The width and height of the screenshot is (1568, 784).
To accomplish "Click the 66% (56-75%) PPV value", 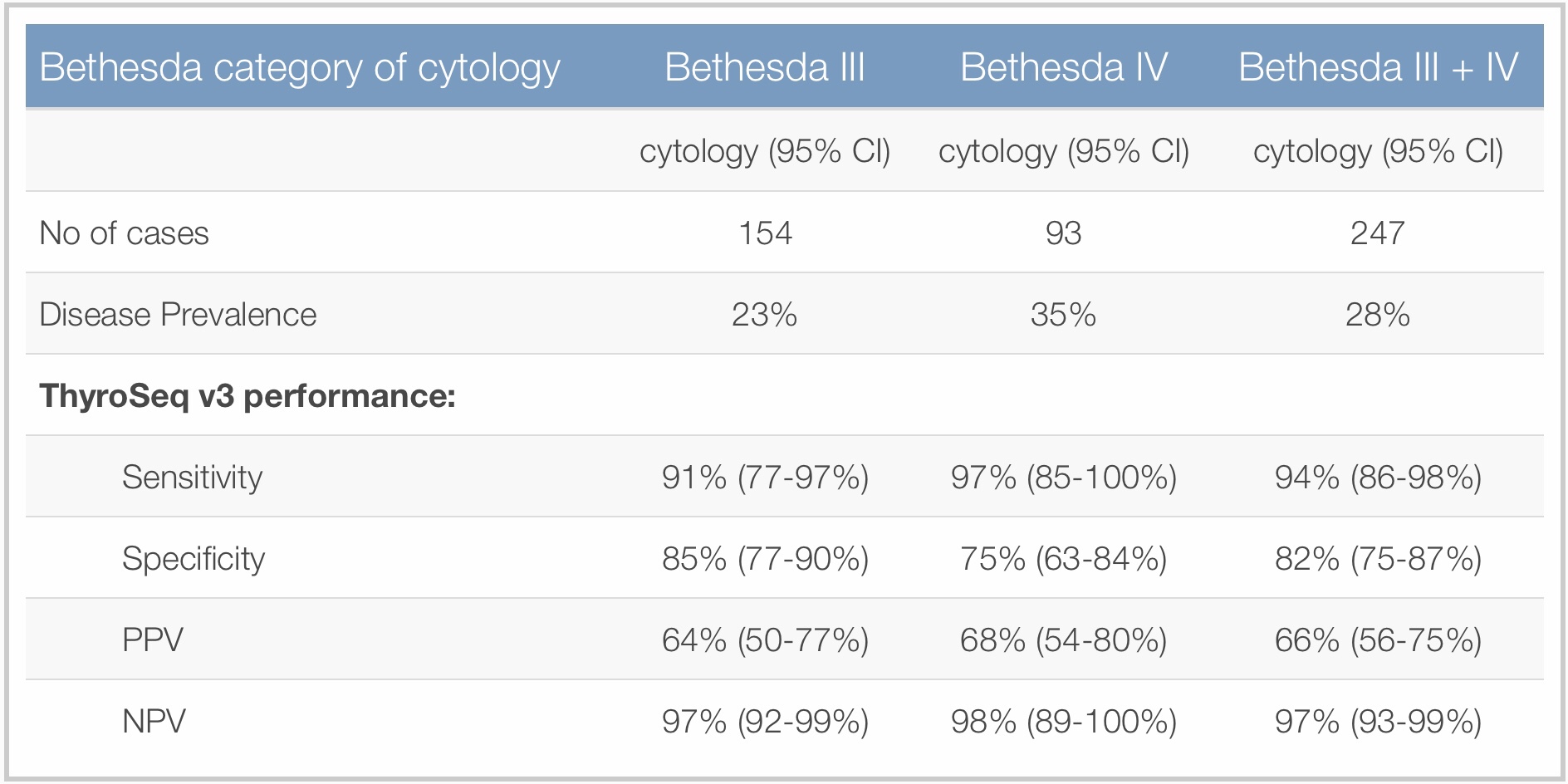I will click(x=1378, y=640).
